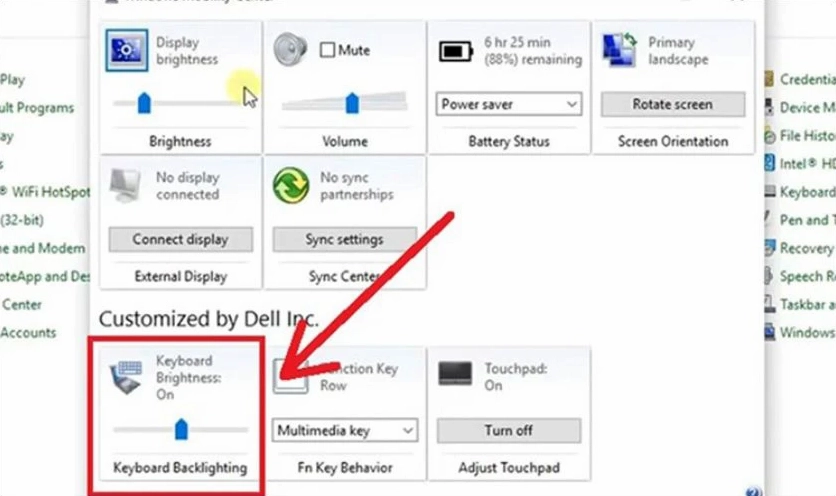Open Credential Manager item in Control Panel
The image size is (836, 496).
[807, 79]
